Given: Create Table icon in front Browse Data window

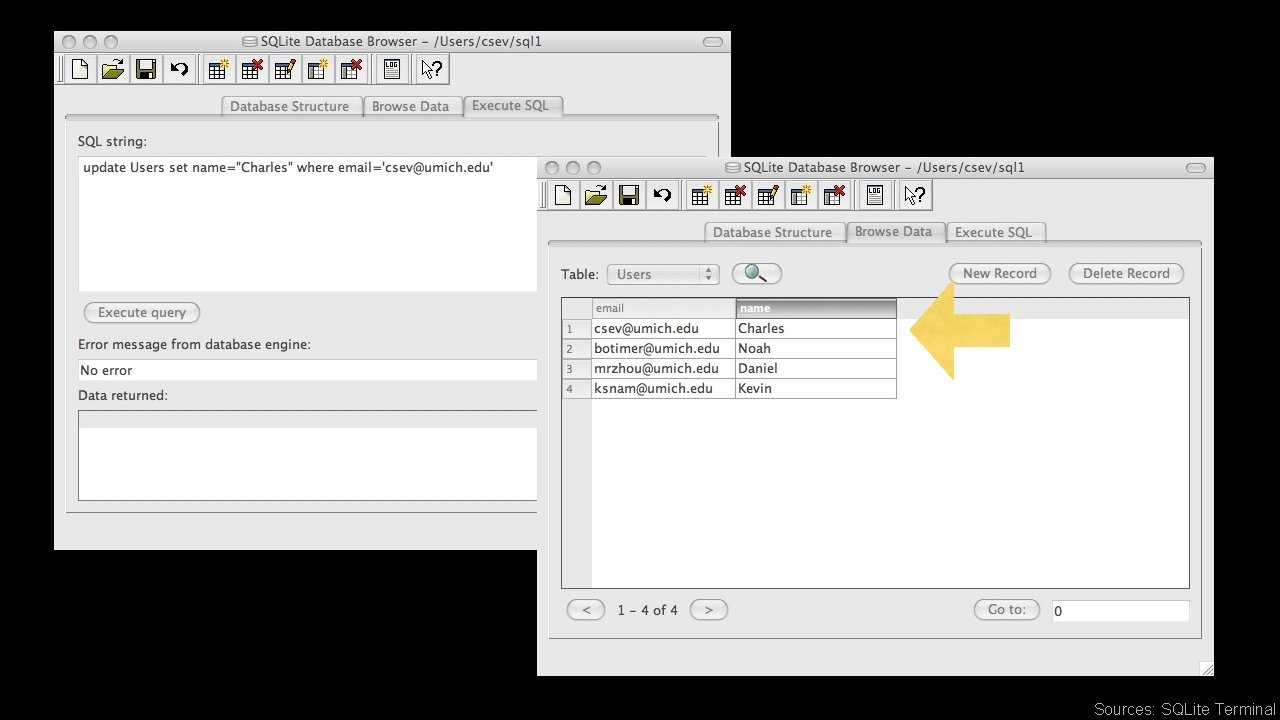Looking at the screenshot, I should [701, 195].
